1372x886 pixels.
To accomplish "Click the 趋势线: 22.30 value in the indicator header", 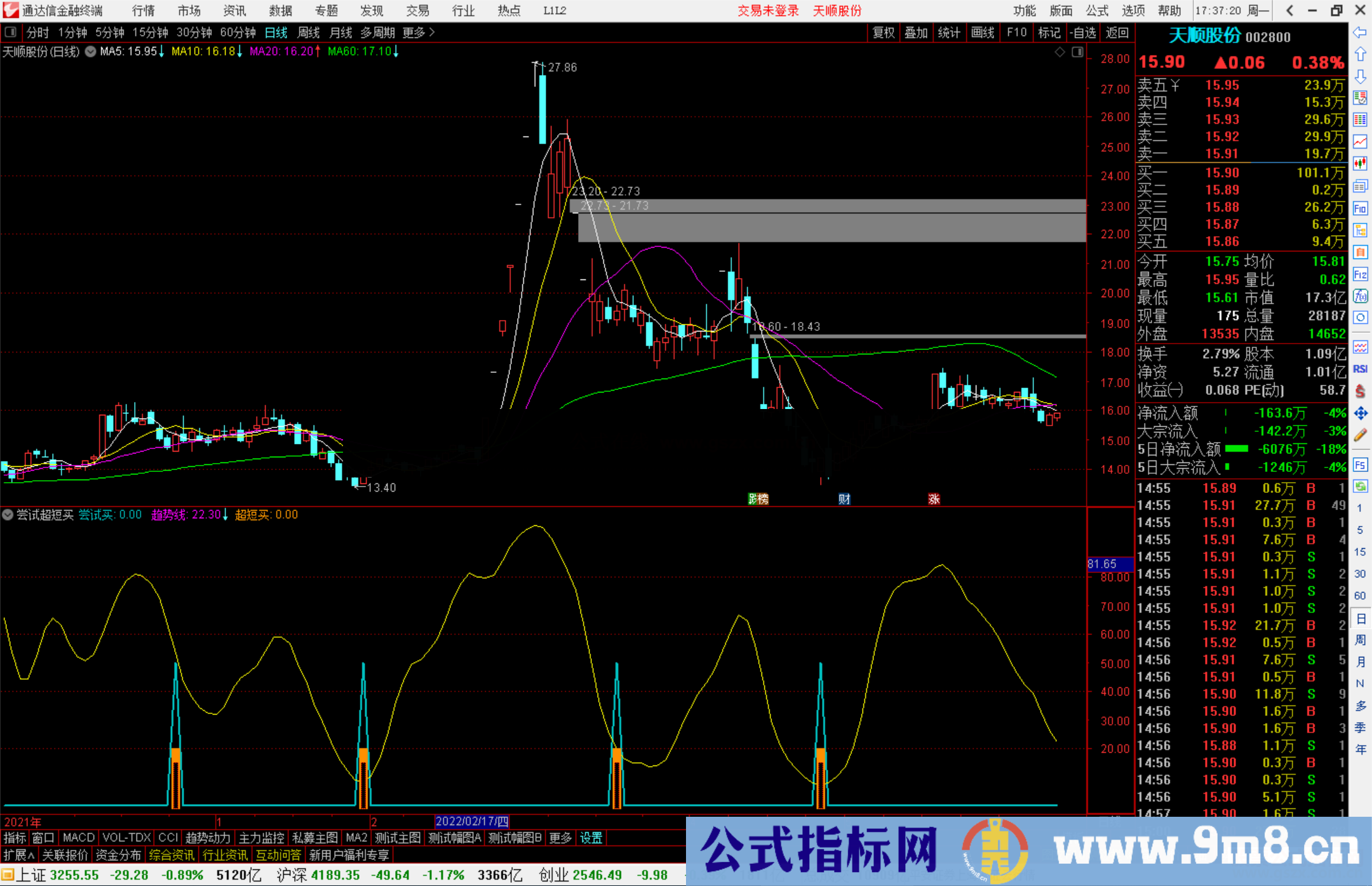I will pyautogui.click(x=189, y=514).
